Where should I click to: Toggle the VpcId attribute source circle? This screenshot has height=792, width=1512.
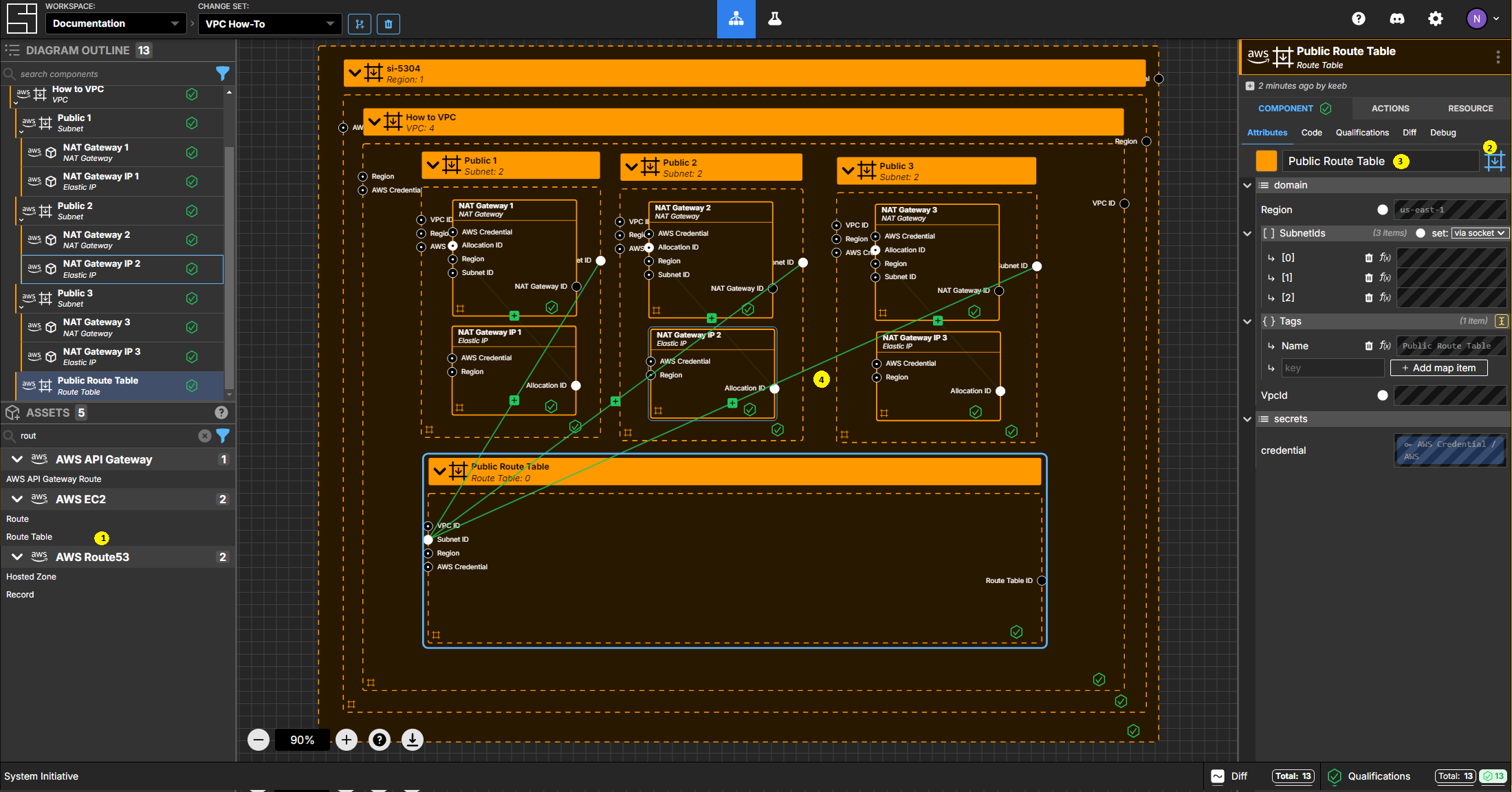click(1382, 395)
